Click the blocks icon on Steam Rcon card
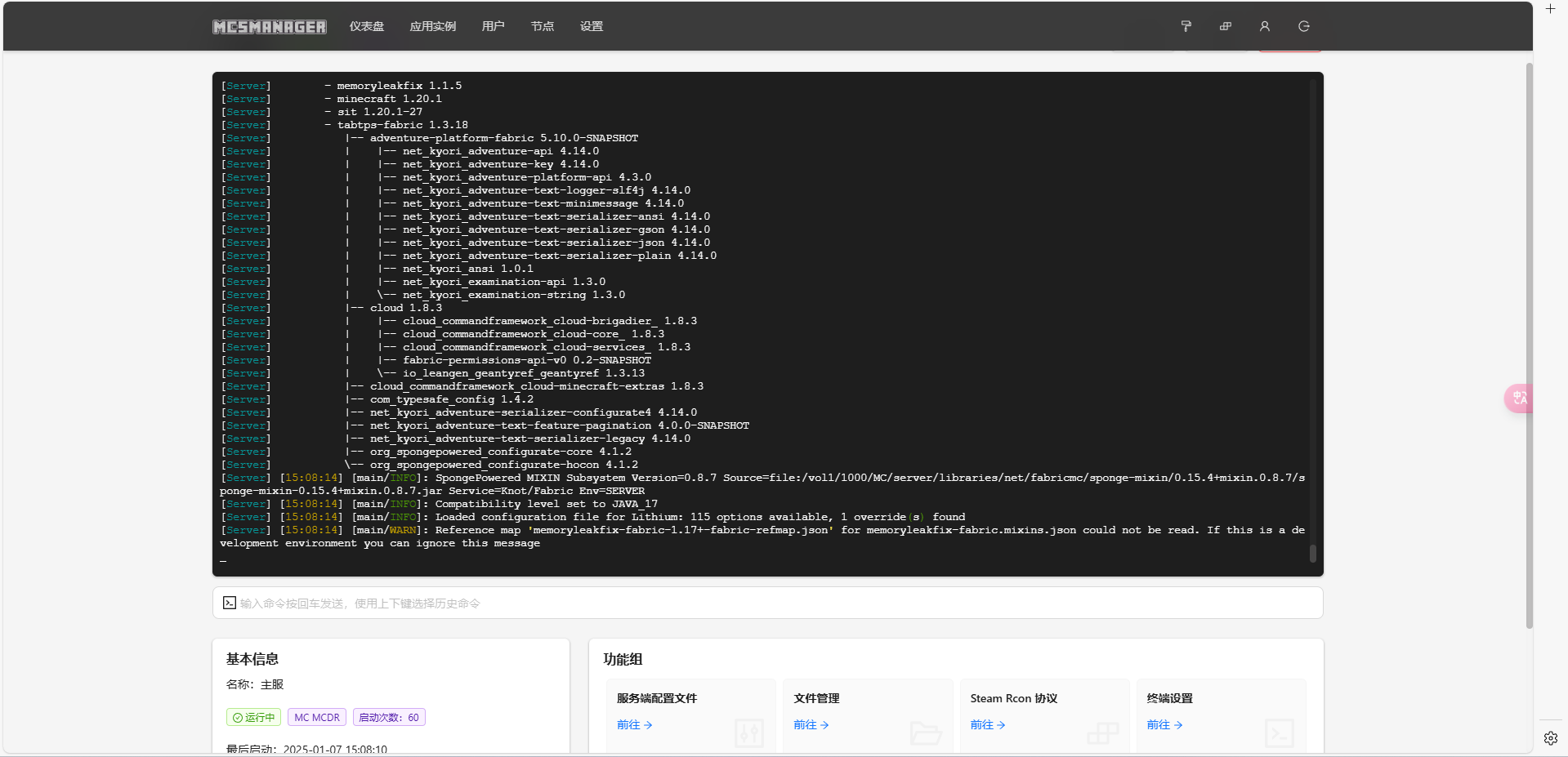This screenshot has height=757, width=1568. 1102,733
